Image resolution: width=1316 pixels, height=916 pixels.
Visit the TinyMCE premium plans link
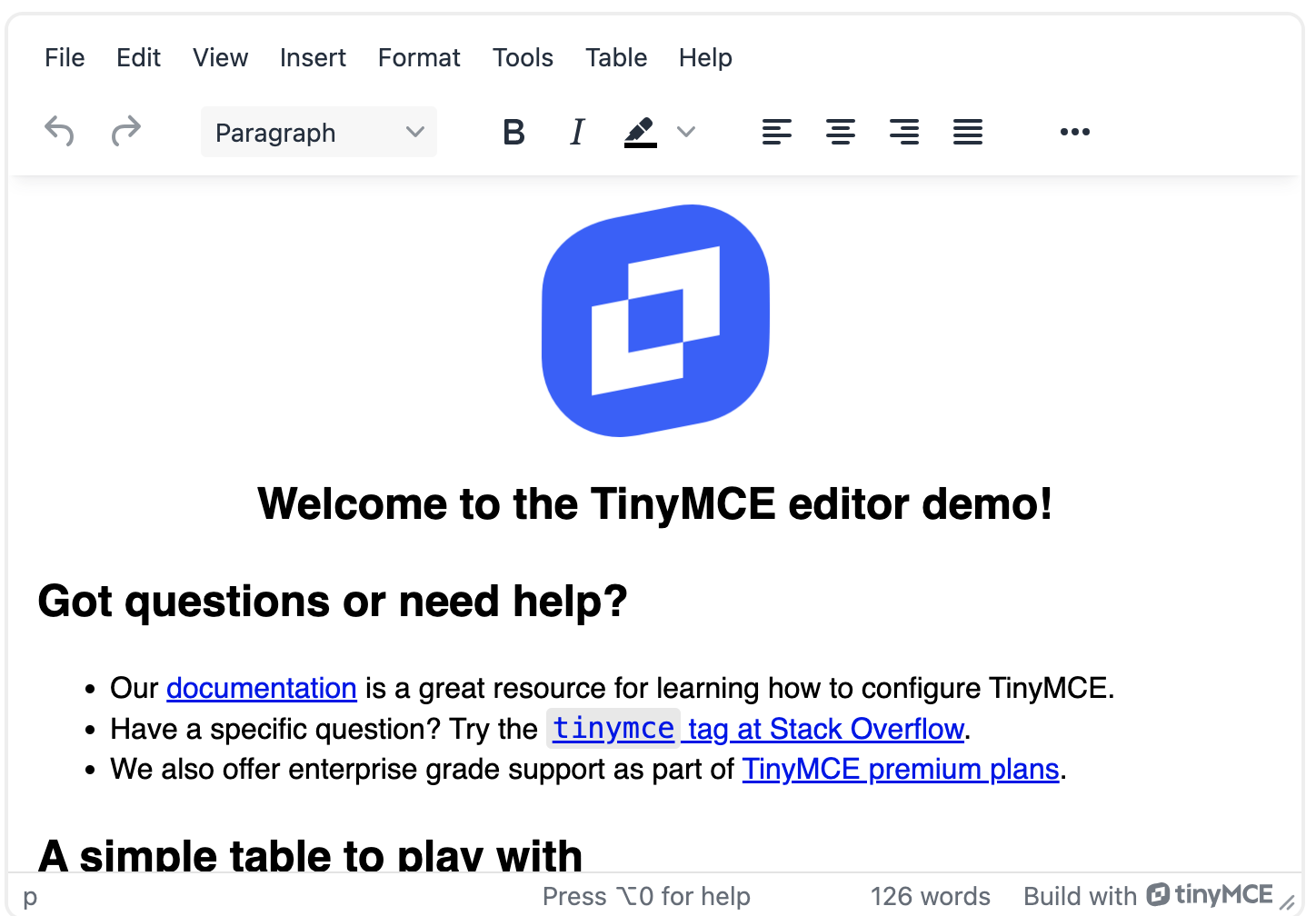[901, 770]
